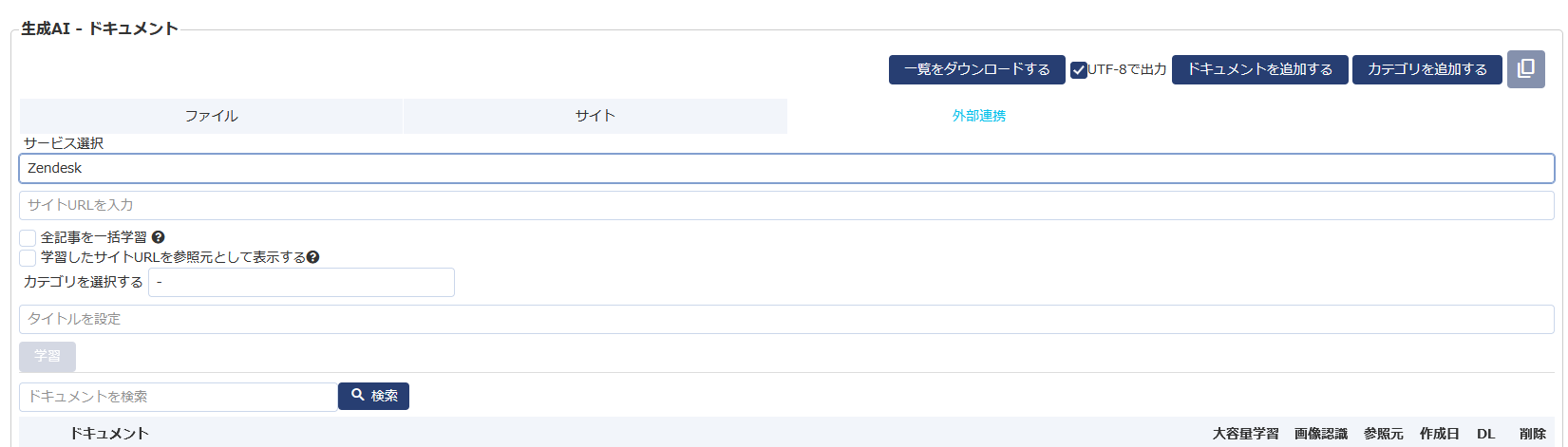Click ドキュメントを追加する button
The height and width of the screenshot is (447, 1568).
pos(1259,69)
